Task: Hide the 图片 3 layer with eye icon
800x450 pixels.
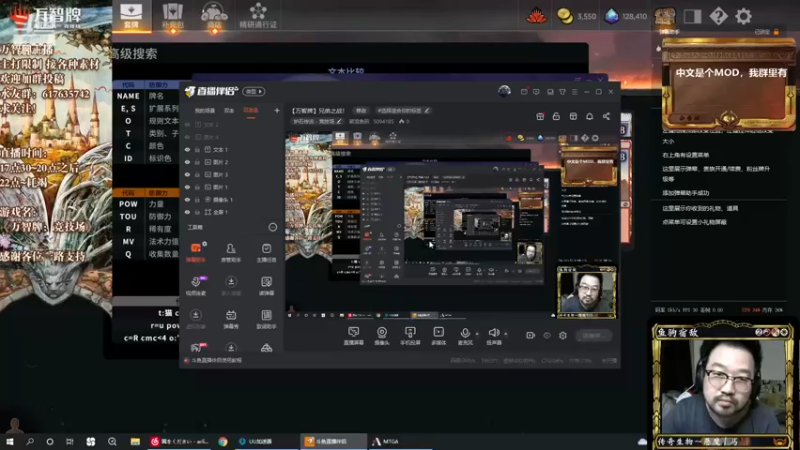Action: click(x=187, y=174)
